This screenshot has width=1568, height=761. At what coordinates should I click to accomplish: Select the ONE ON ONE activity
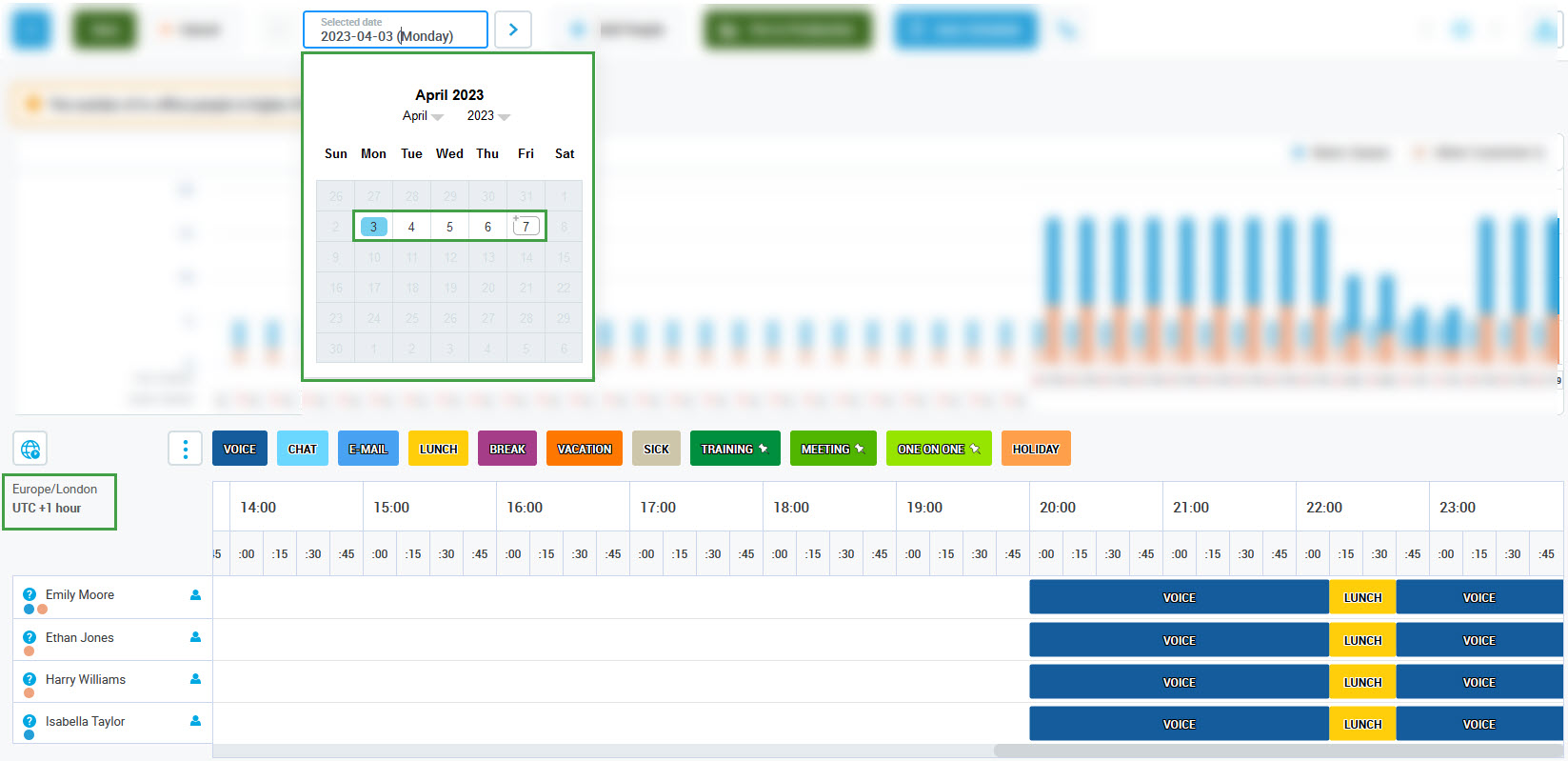click(x=938, y=449)
